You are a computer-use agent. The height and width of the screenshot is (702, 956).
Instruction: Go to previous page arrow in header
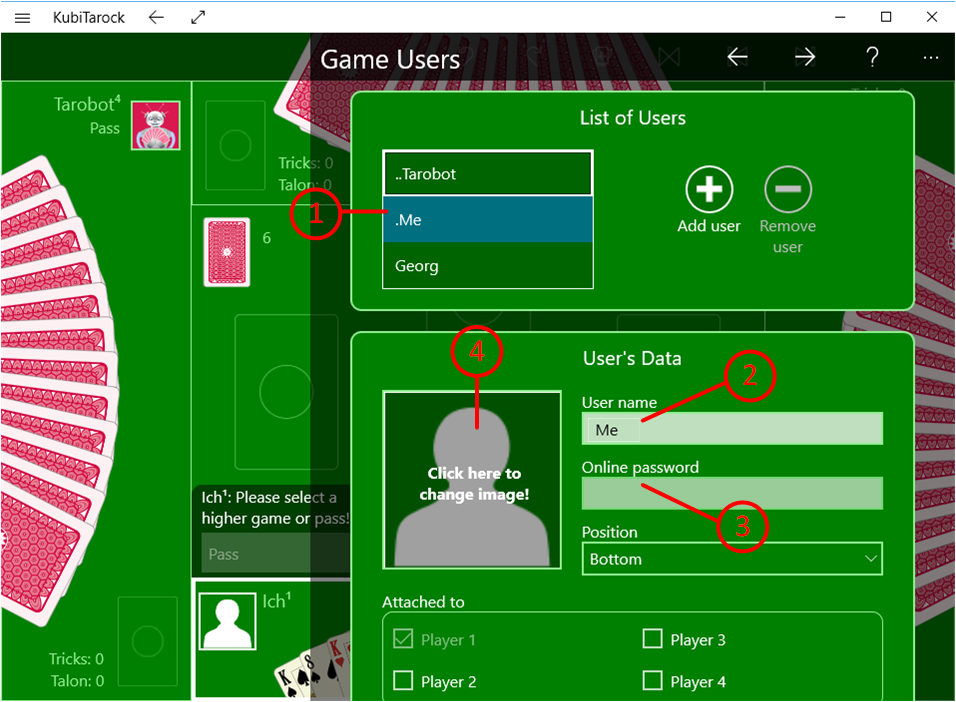click(737, 58)
